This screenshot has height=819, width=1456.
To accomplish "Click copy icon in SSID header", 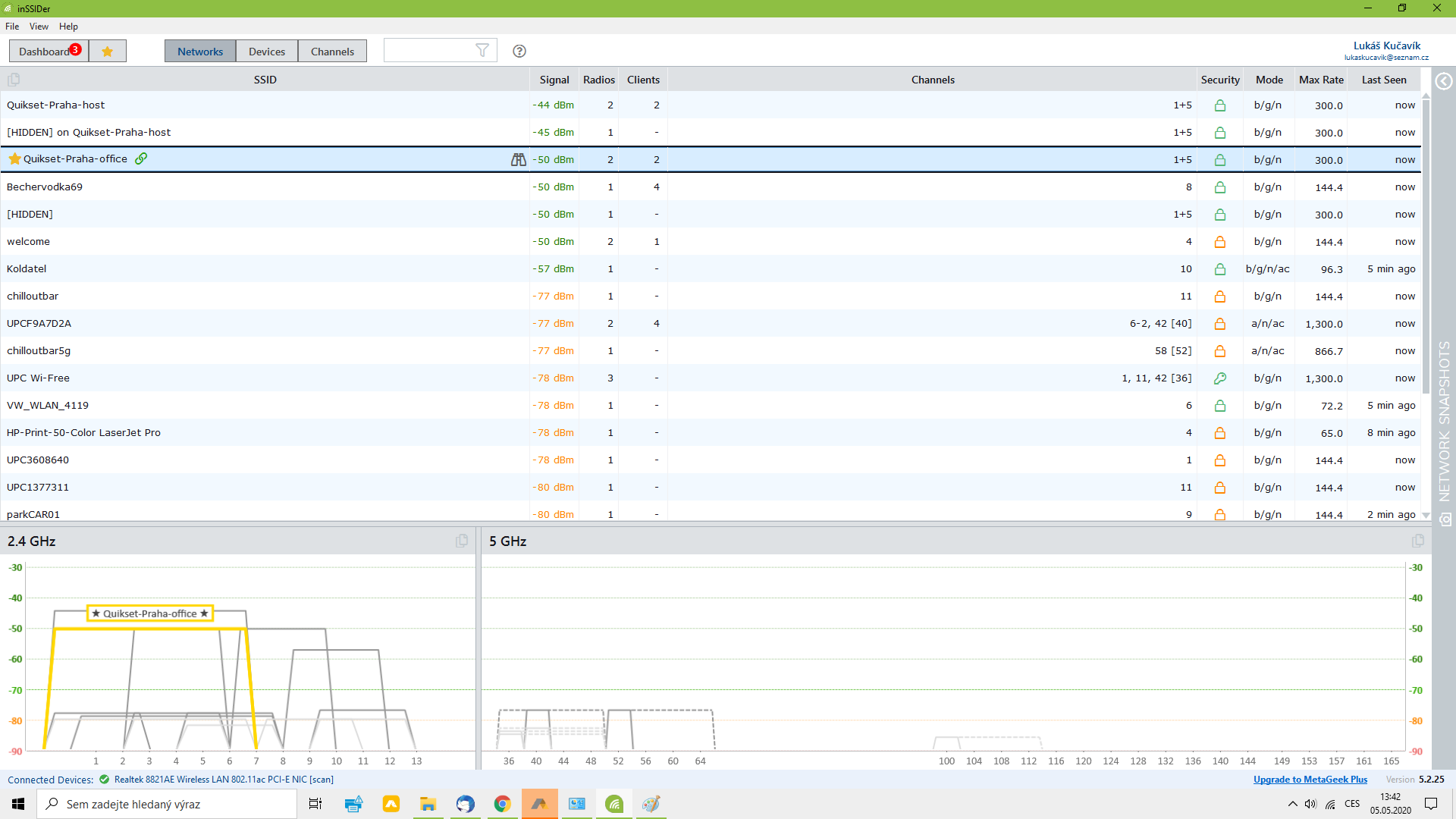I will click(14, 80).
